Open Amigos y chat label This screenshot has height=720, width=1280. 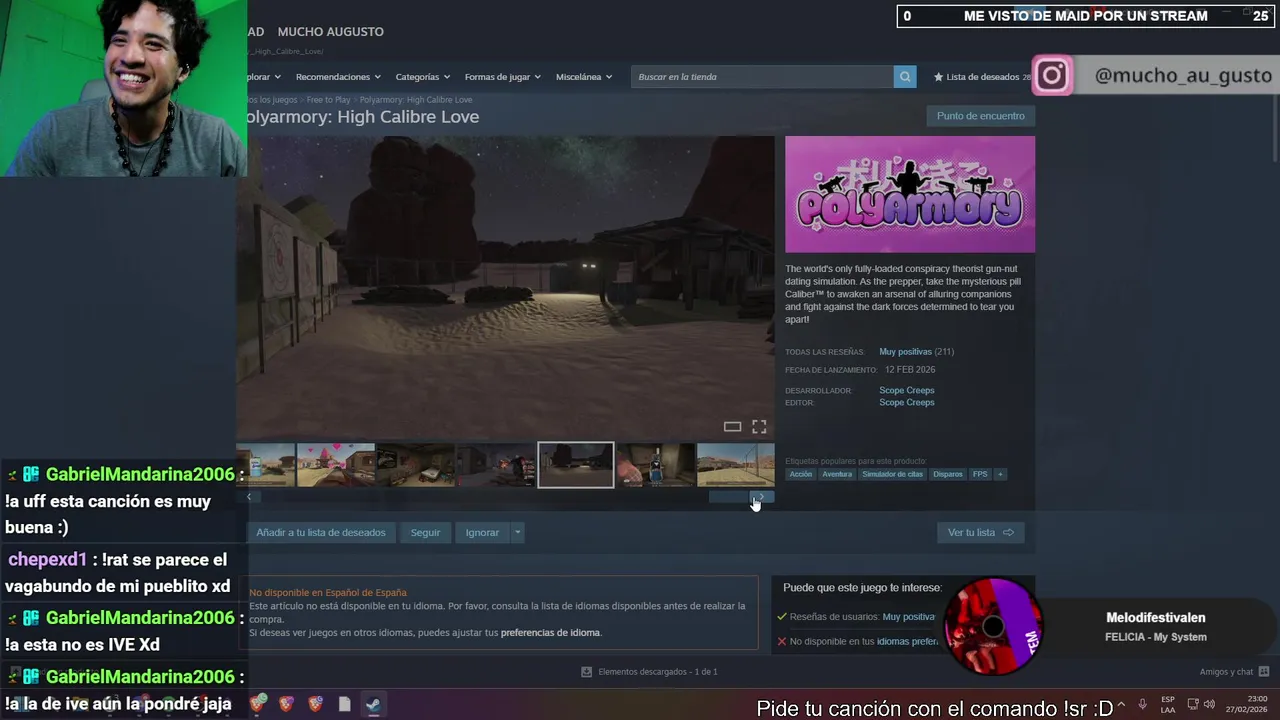tap(1226, 672)
